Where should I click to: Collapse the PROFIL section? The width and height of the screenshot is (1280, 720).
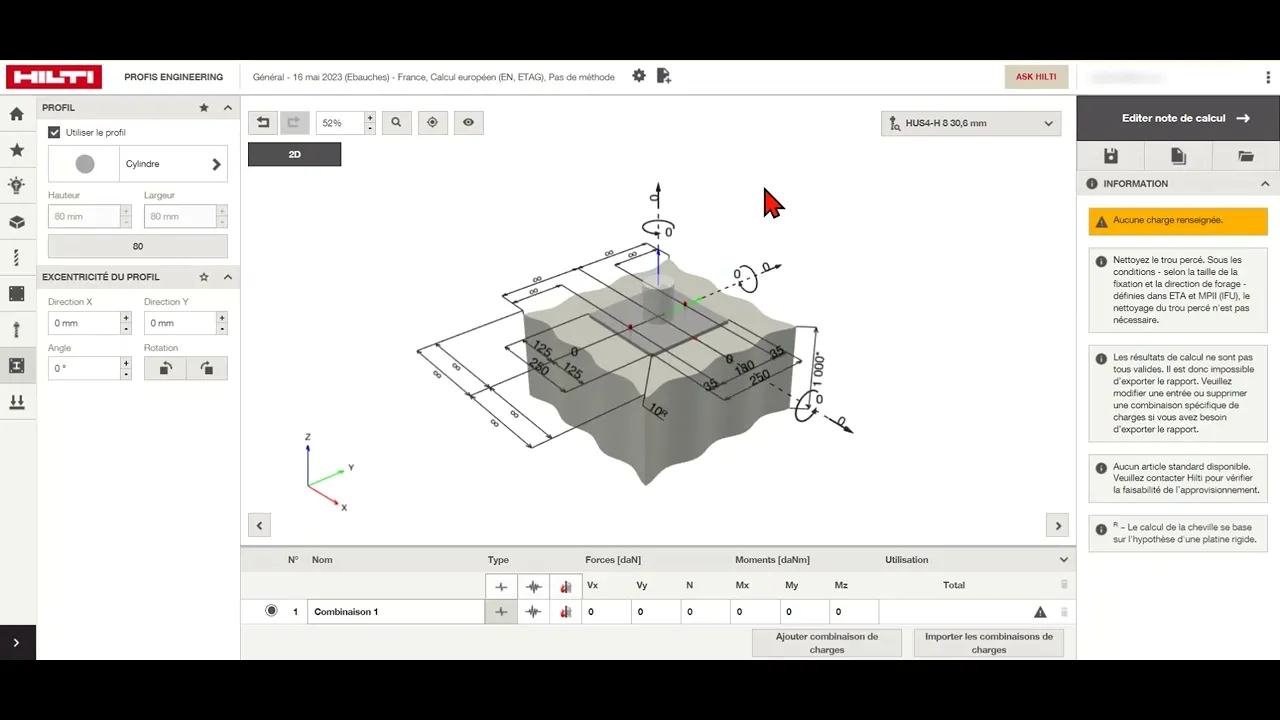pos(228,108)
